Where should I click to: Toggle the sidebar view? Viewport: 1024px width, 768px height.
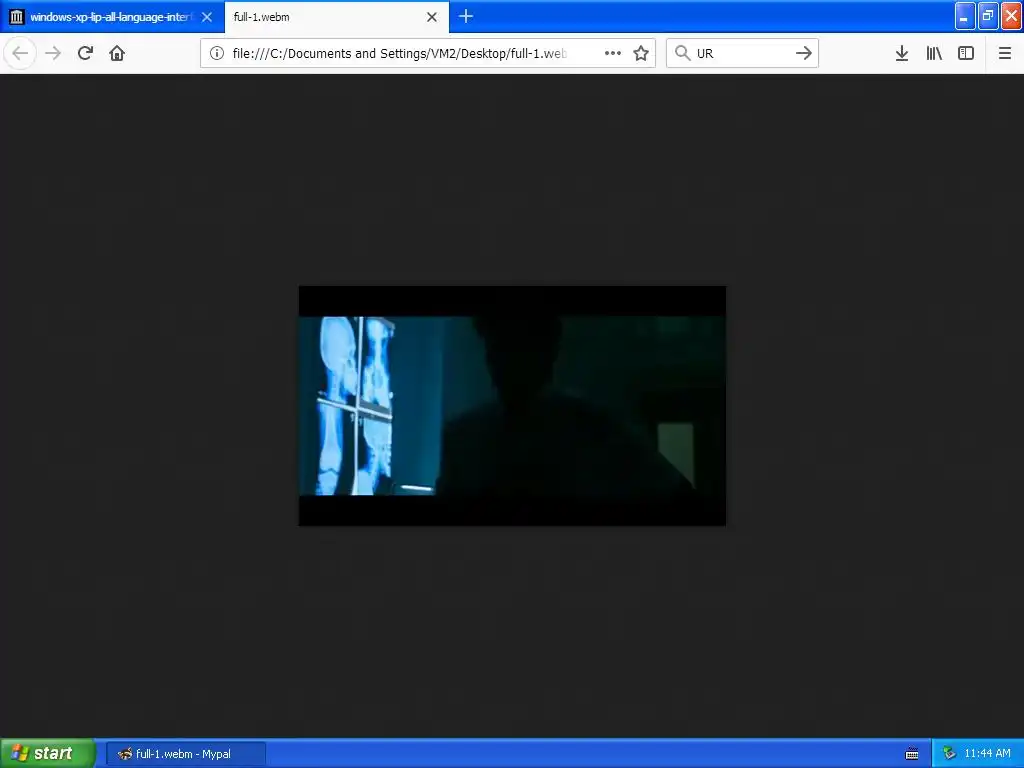[966, 53]
